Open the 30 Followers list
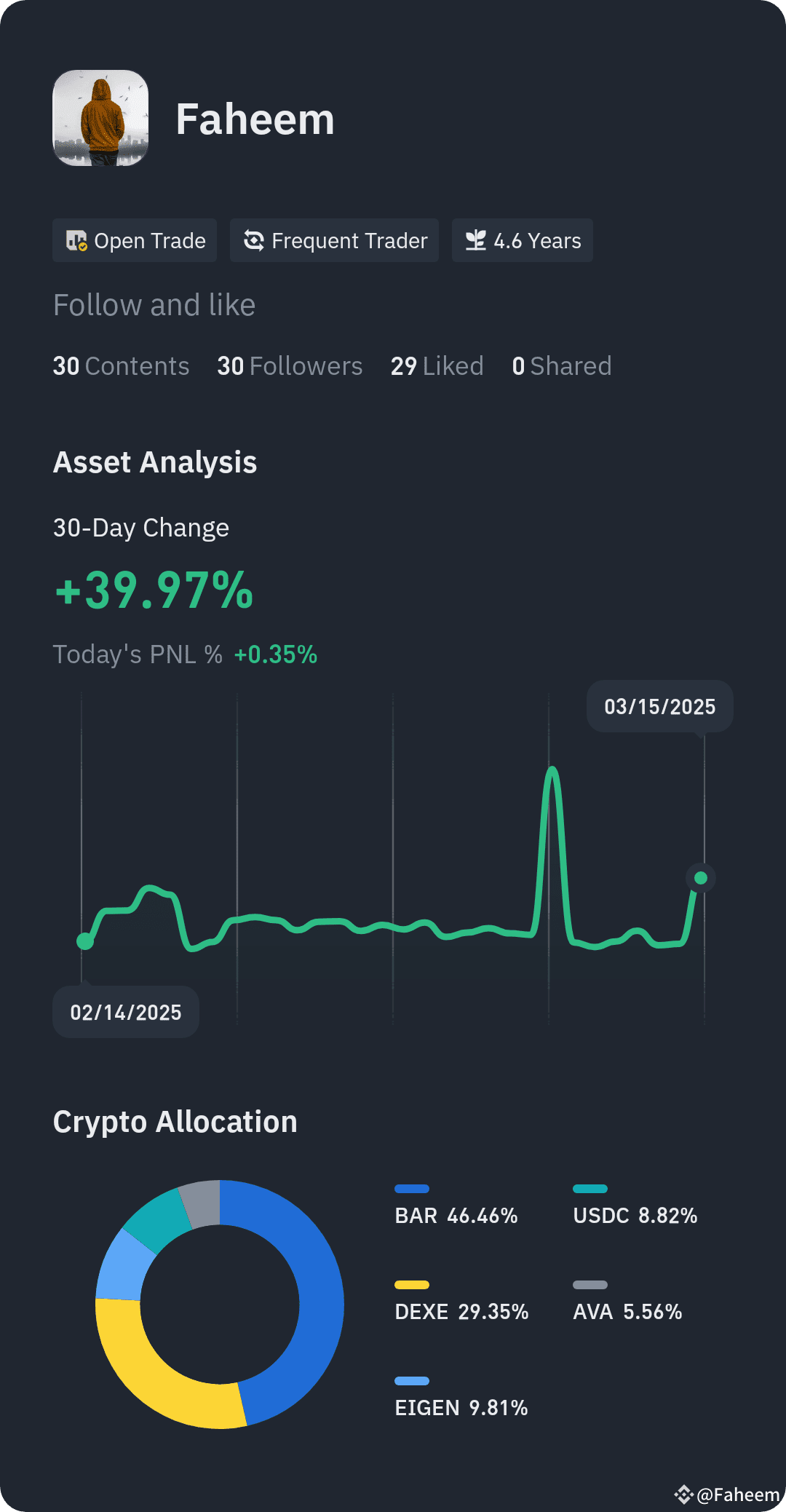Screen dimensions: 786x1512 (290, 366)
